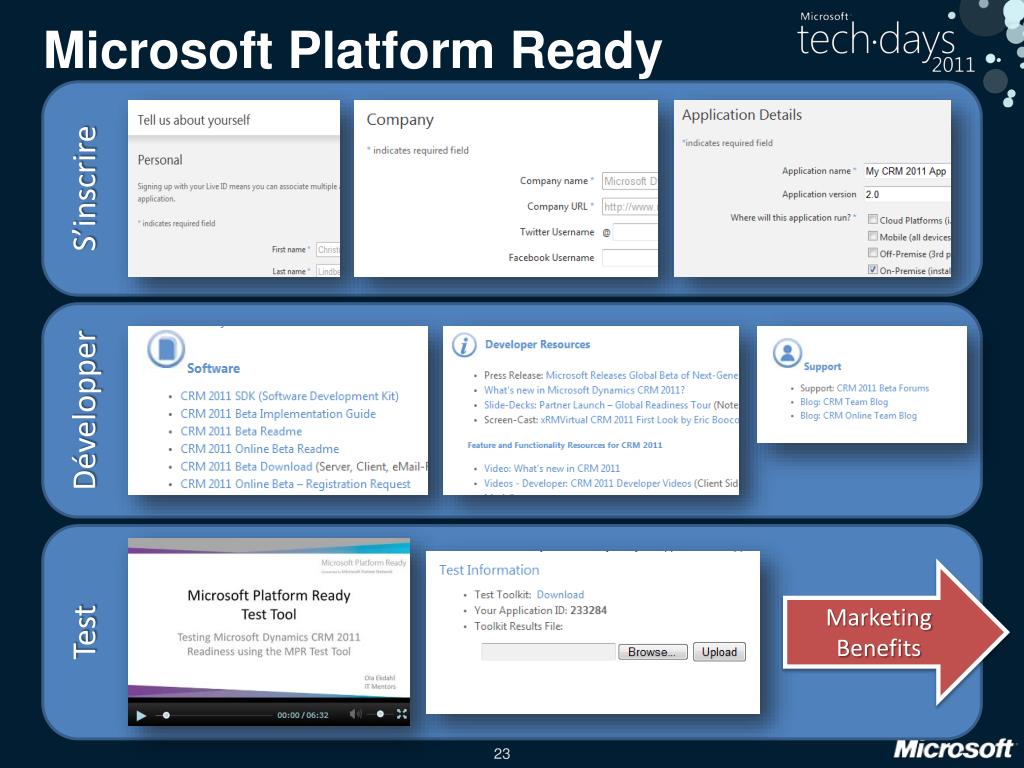Open the Test Toolkit Download link

(560, 594)
